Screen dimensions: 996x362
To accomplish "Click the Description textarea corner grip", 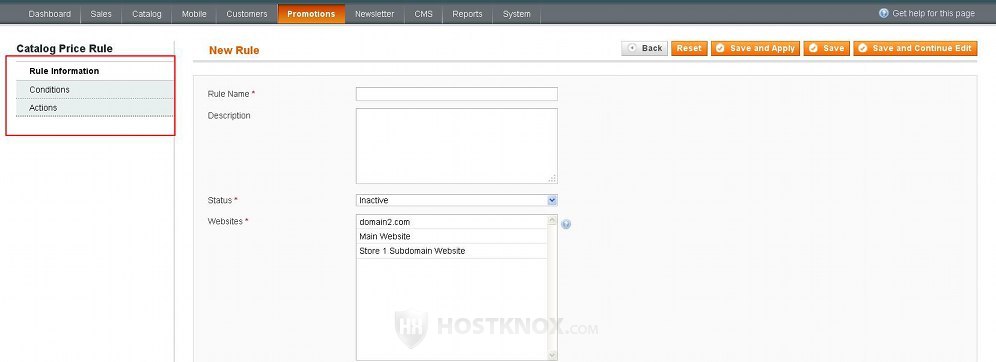I will tap(553, 179).
